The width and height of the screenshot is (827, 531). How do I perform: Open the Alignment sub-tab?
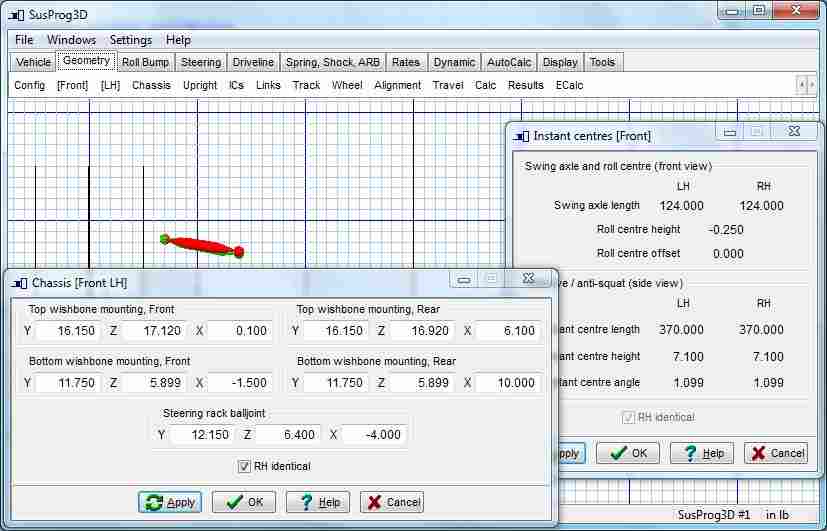(x=397, y=85)
